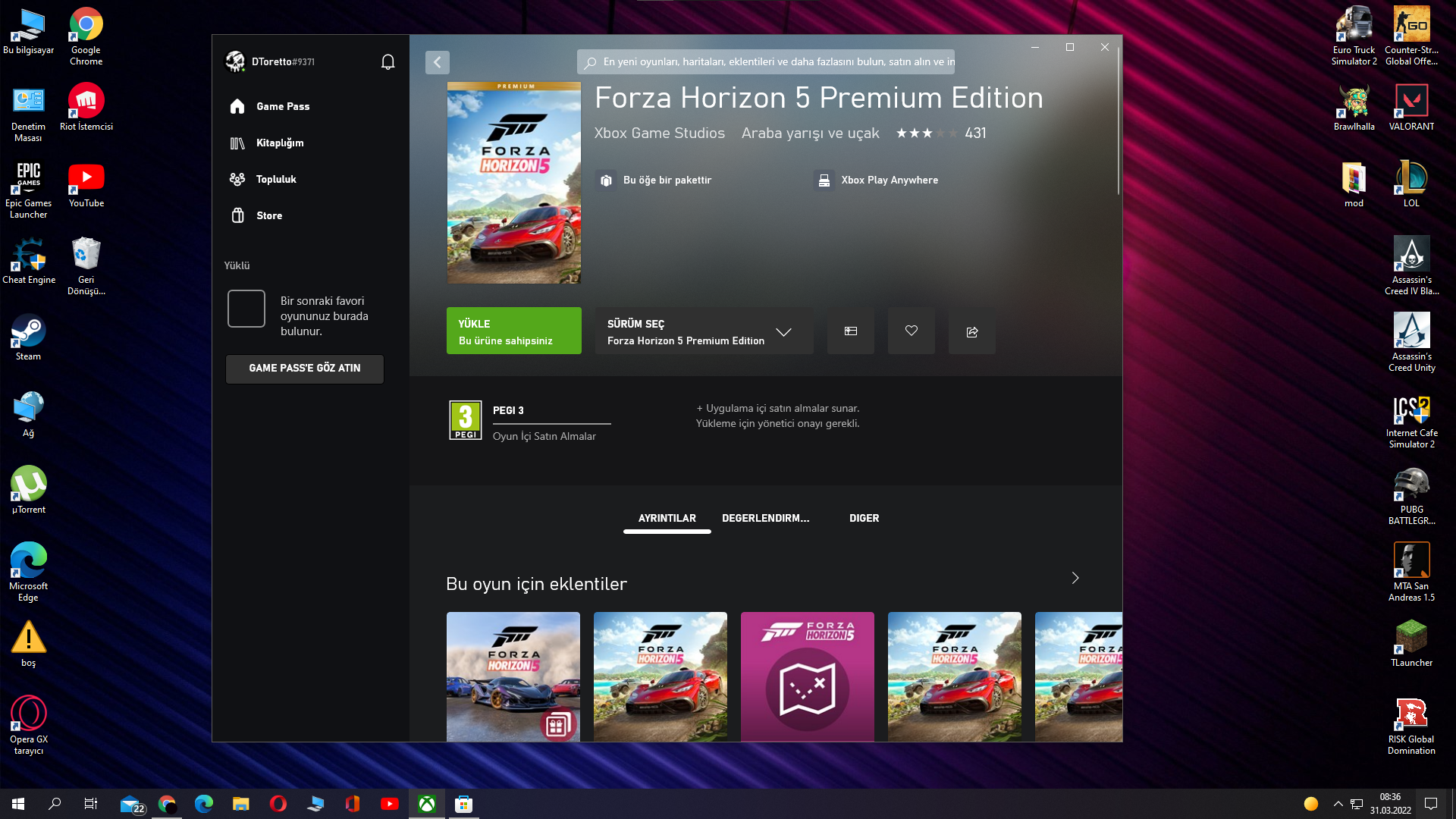This screenshot has height=819, width=1456.
Task: Select Cheat Engine desktop icon
Action: click(x=28, y=261)
